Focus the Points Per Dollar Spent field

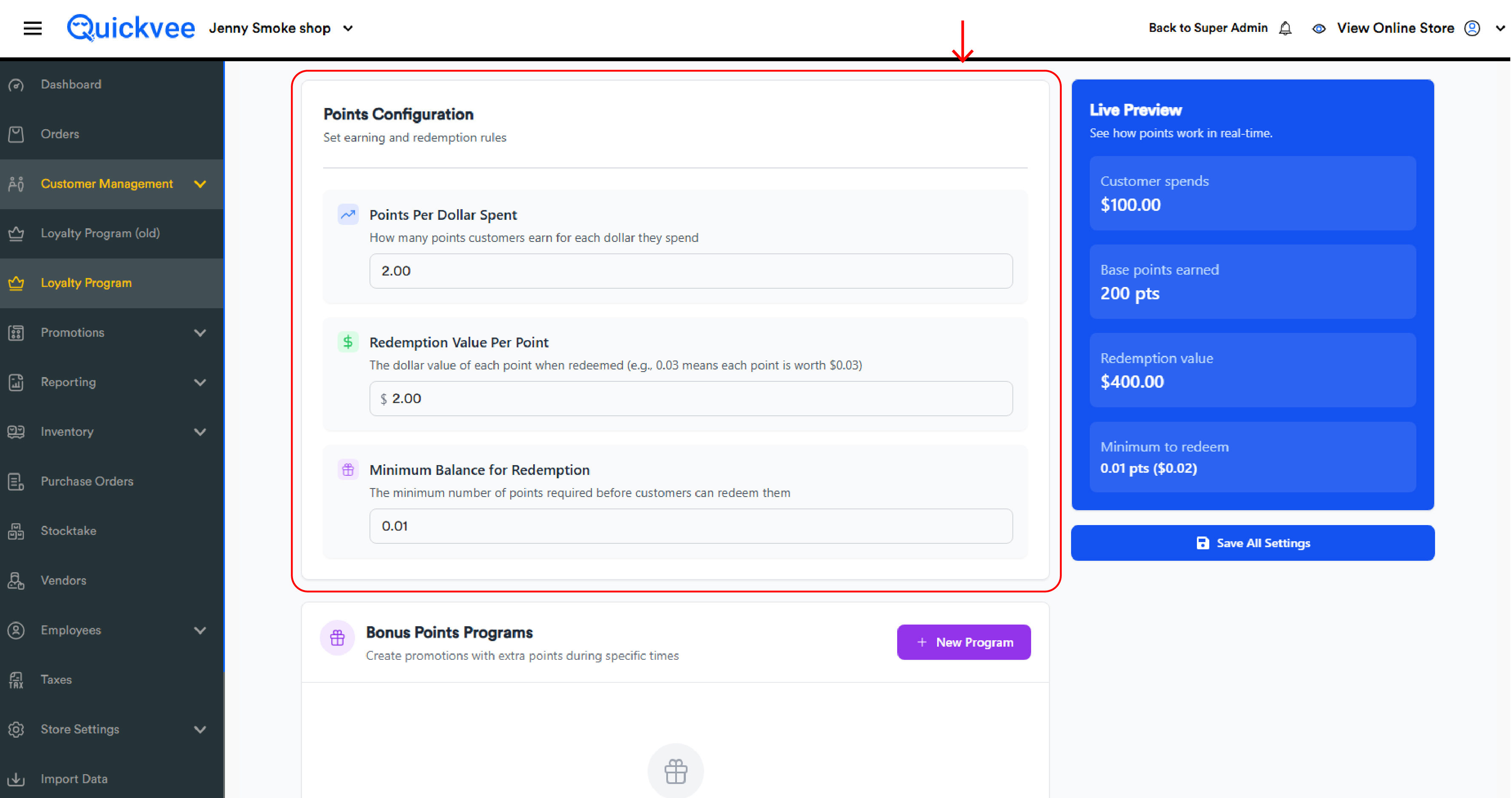691,271
